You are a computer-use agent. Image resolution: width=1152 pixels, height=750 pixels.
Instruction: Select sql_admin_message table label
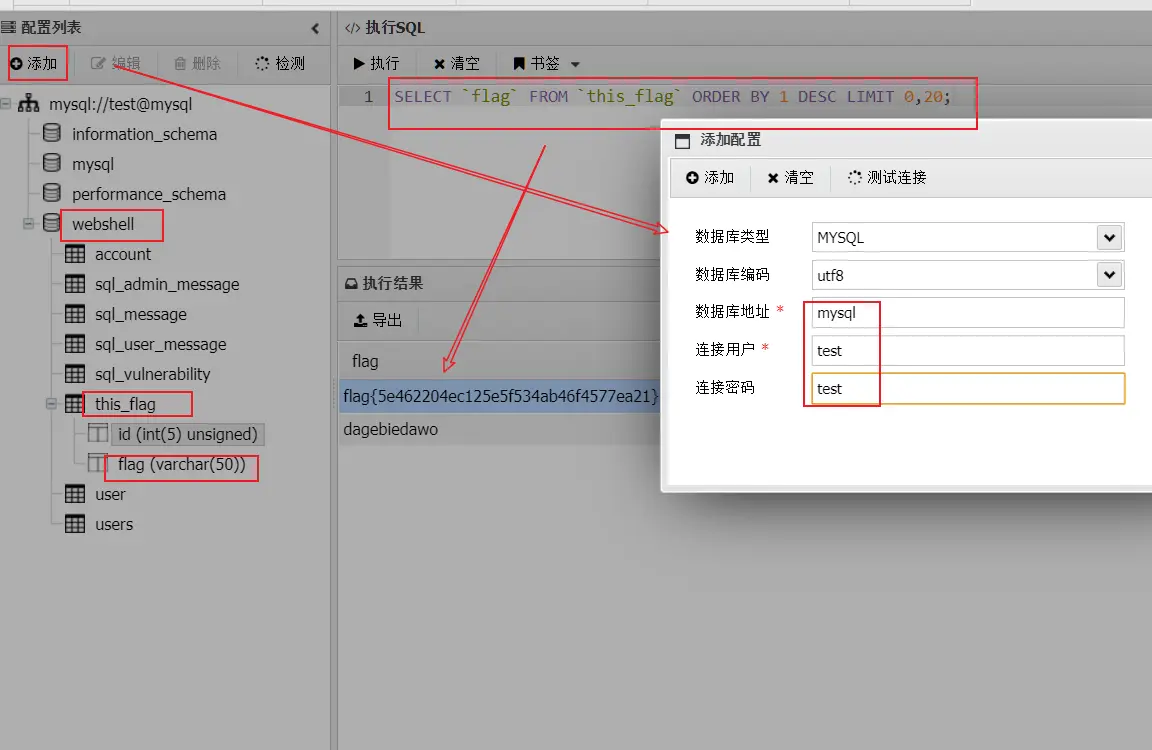click(167, 284)
